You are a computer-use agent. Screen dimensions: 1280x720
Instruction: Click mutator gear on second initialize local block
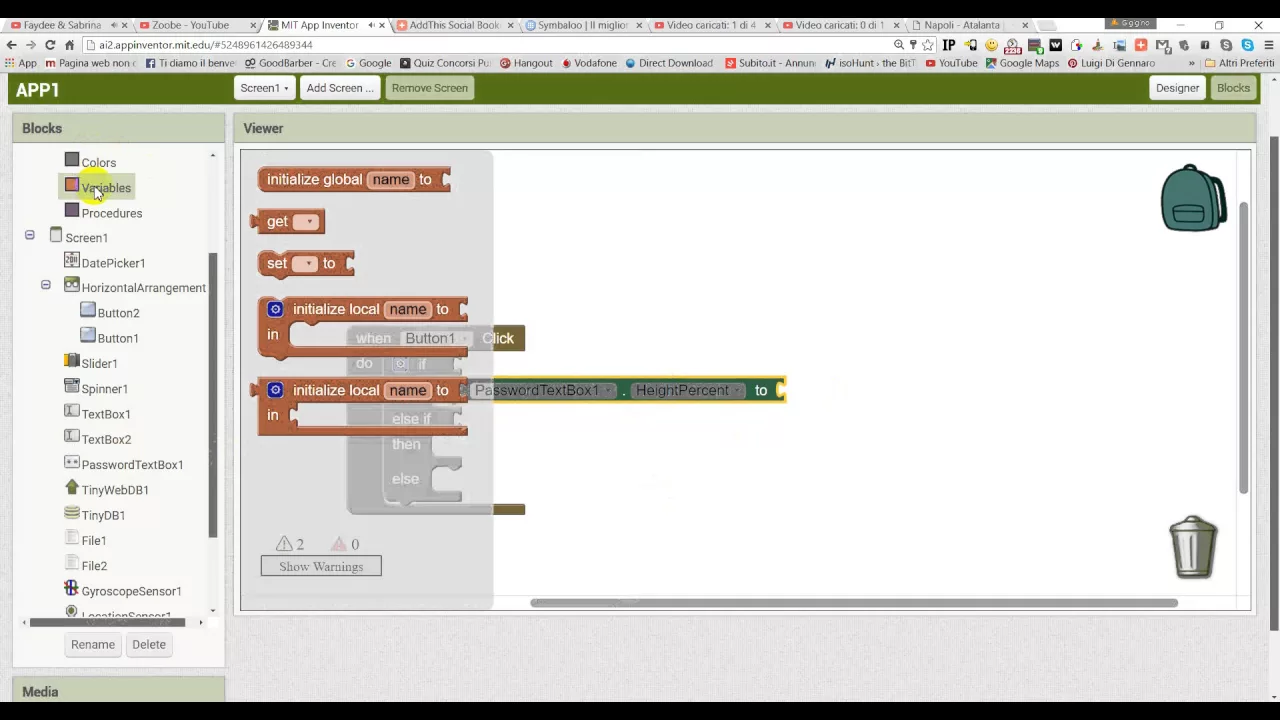click(275, 390)
